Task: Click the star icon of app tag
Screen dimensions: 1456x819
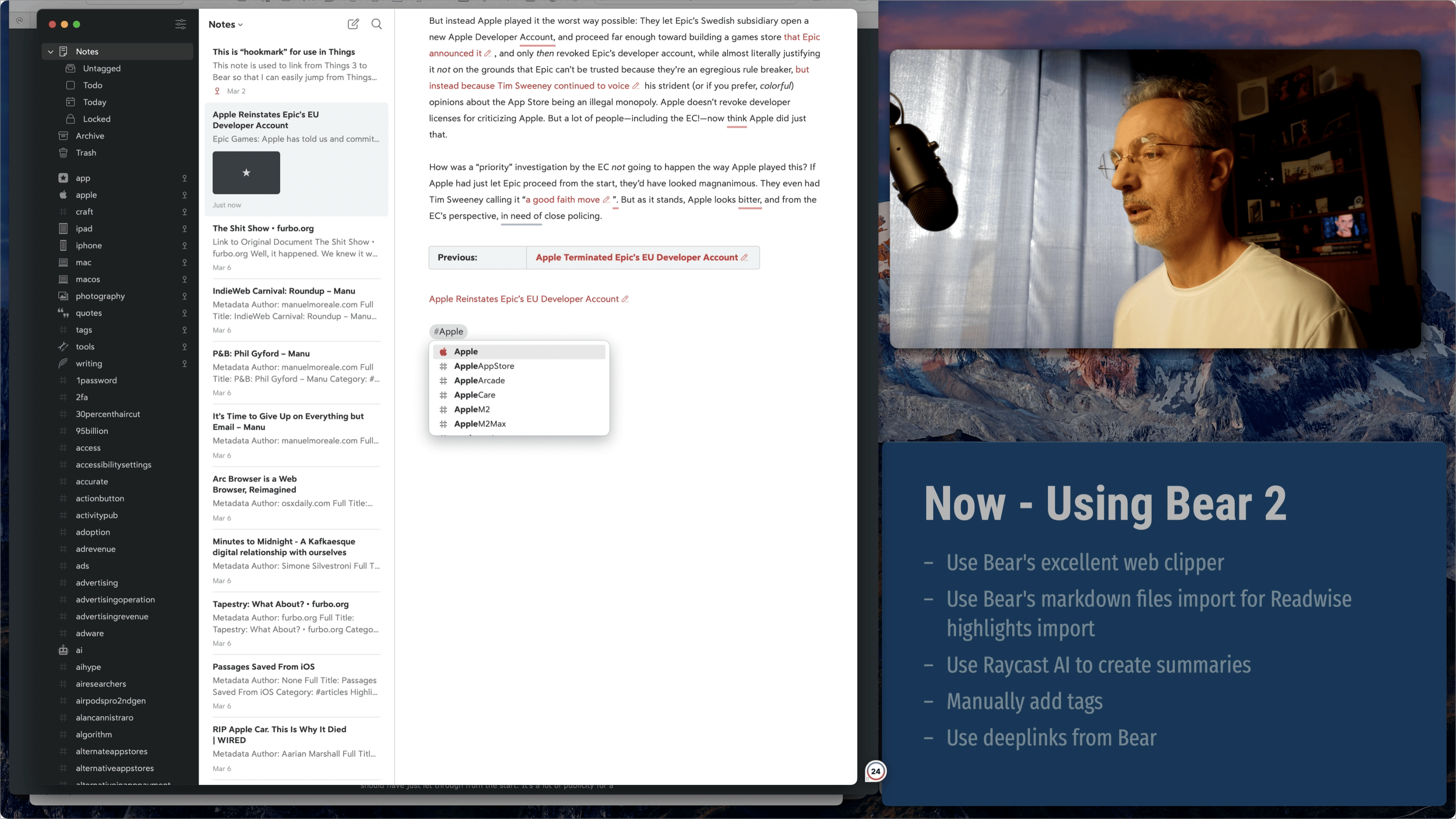Action: (63, 178)
